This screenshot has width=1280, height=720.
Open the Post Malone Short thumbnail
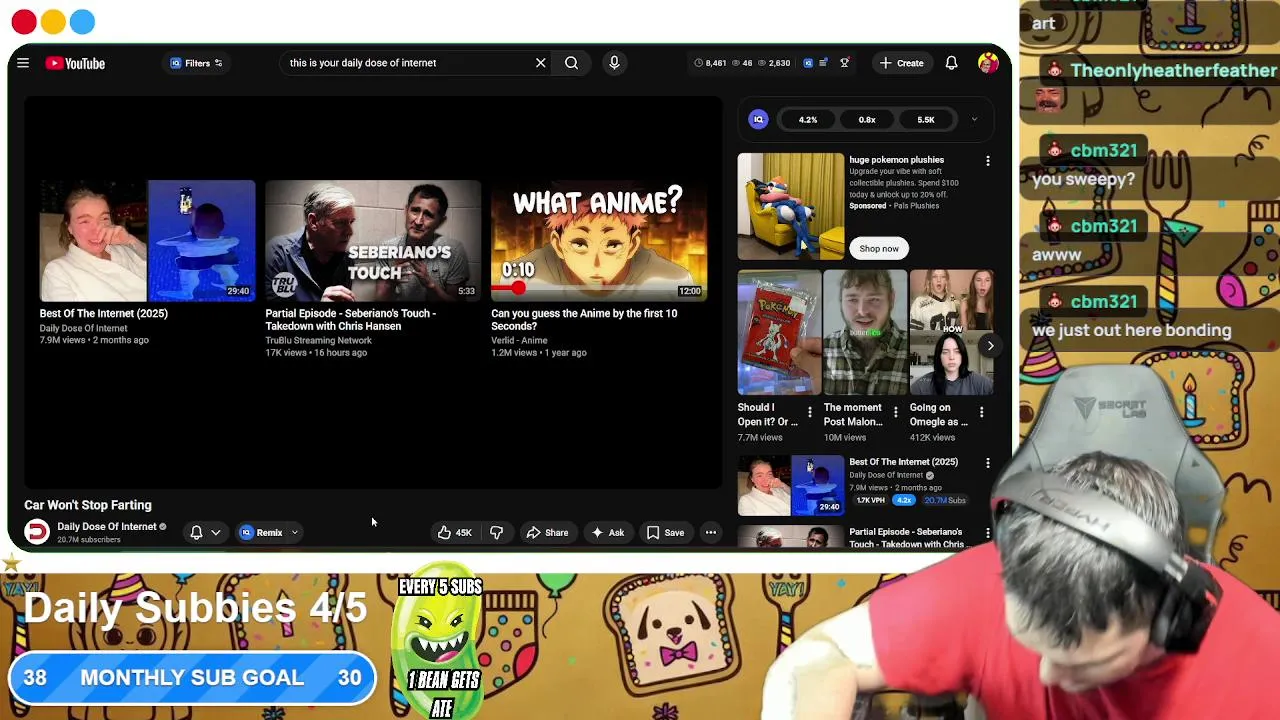pyautogui.click(x=865, y=332)
